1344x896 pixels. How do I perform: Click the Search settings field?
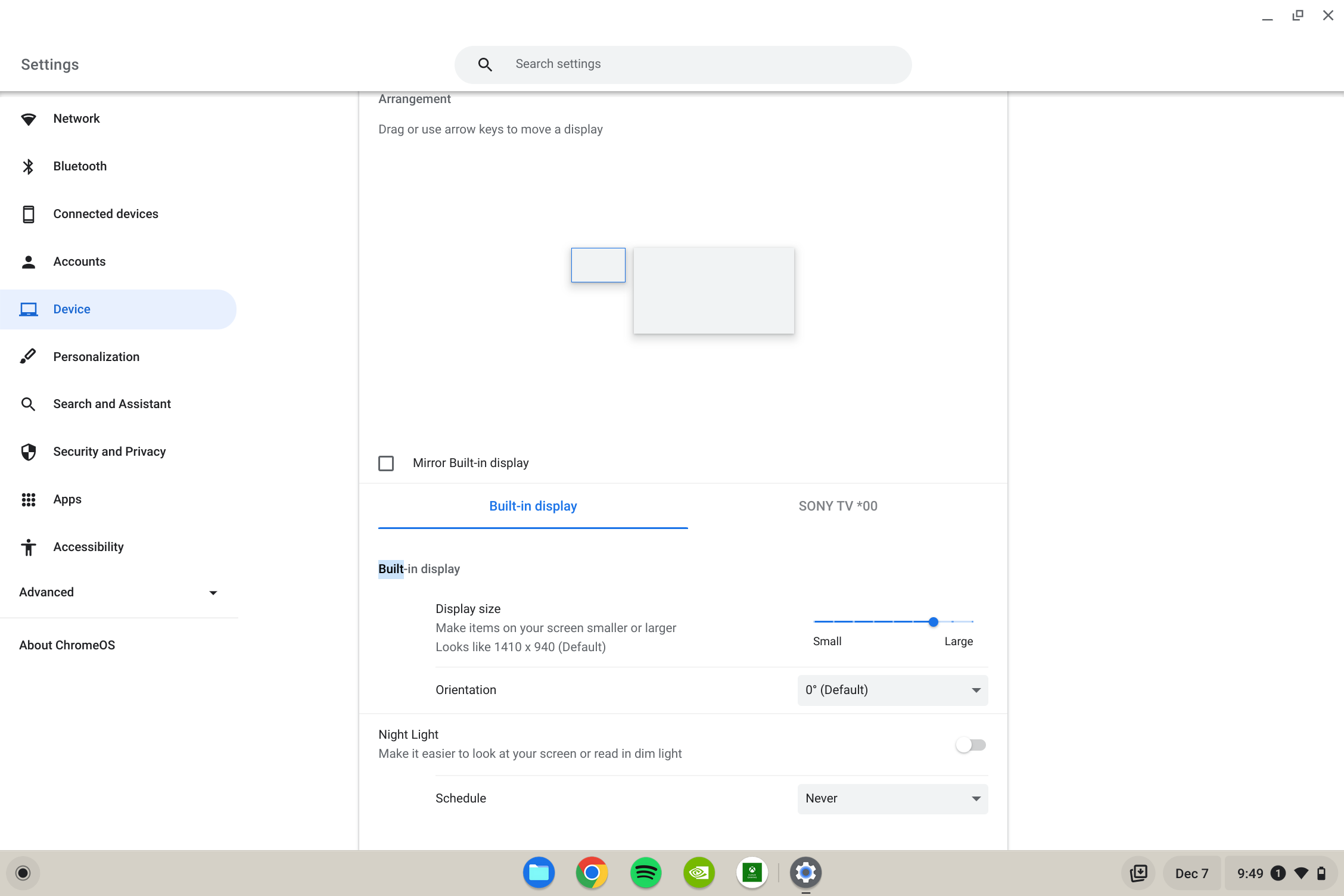[x=683, y=64]
